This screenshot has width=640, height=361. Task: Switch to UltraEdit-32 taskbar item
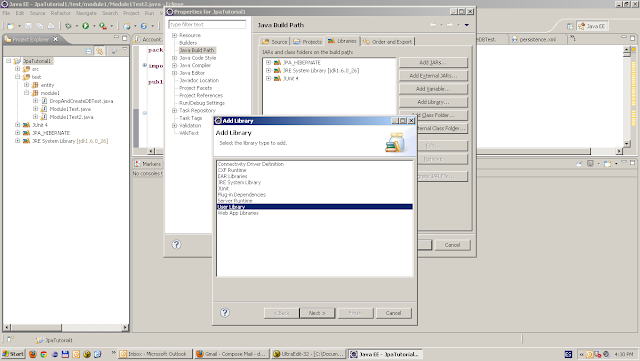(x=309, y=354)
